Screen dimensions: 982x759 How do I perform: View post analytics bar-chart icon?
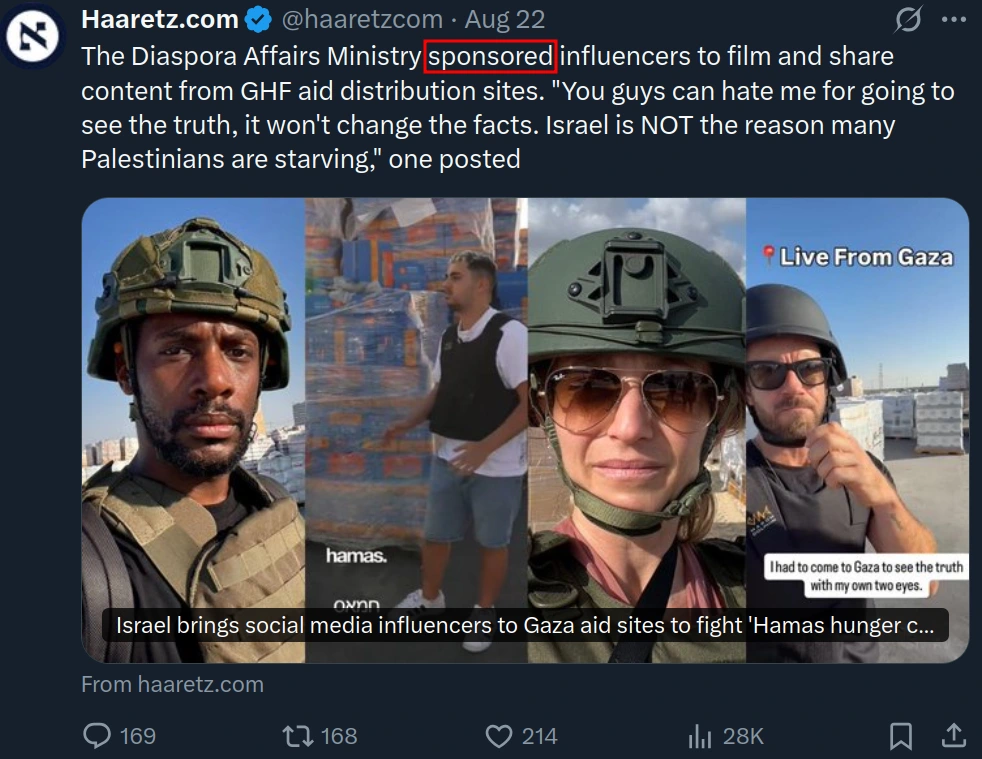click(x=699, y=736)
